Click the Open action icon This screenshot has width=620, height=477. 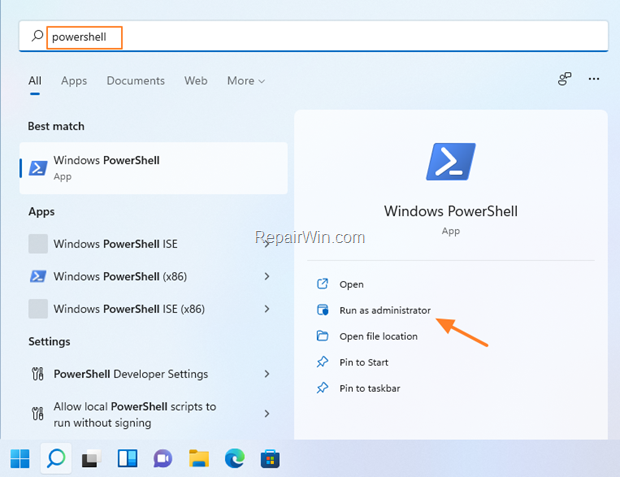322,284
